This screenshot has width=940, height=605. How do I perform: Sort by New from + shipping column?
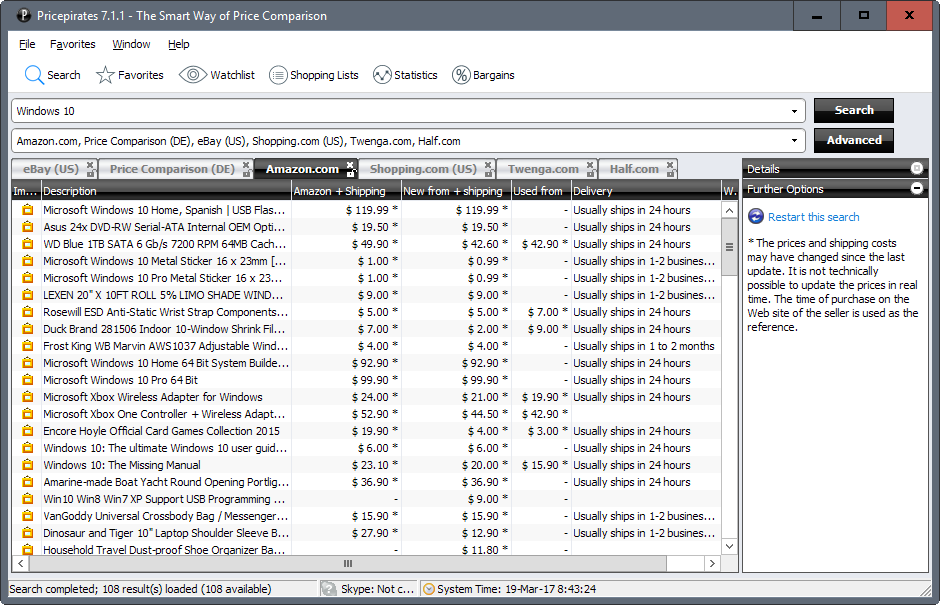[456, 191]
